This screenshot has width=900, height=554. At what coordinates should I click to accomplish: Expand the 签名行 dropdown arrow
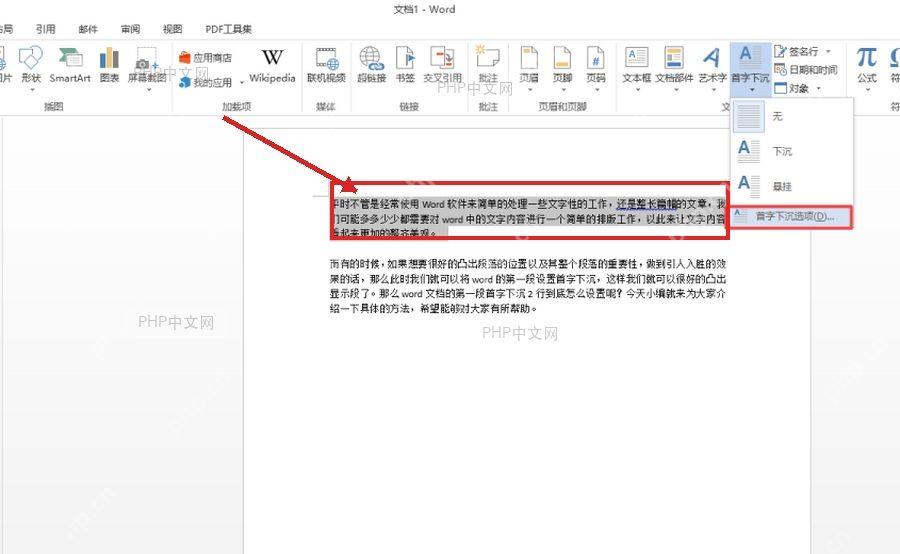click(x=828, y=52)
